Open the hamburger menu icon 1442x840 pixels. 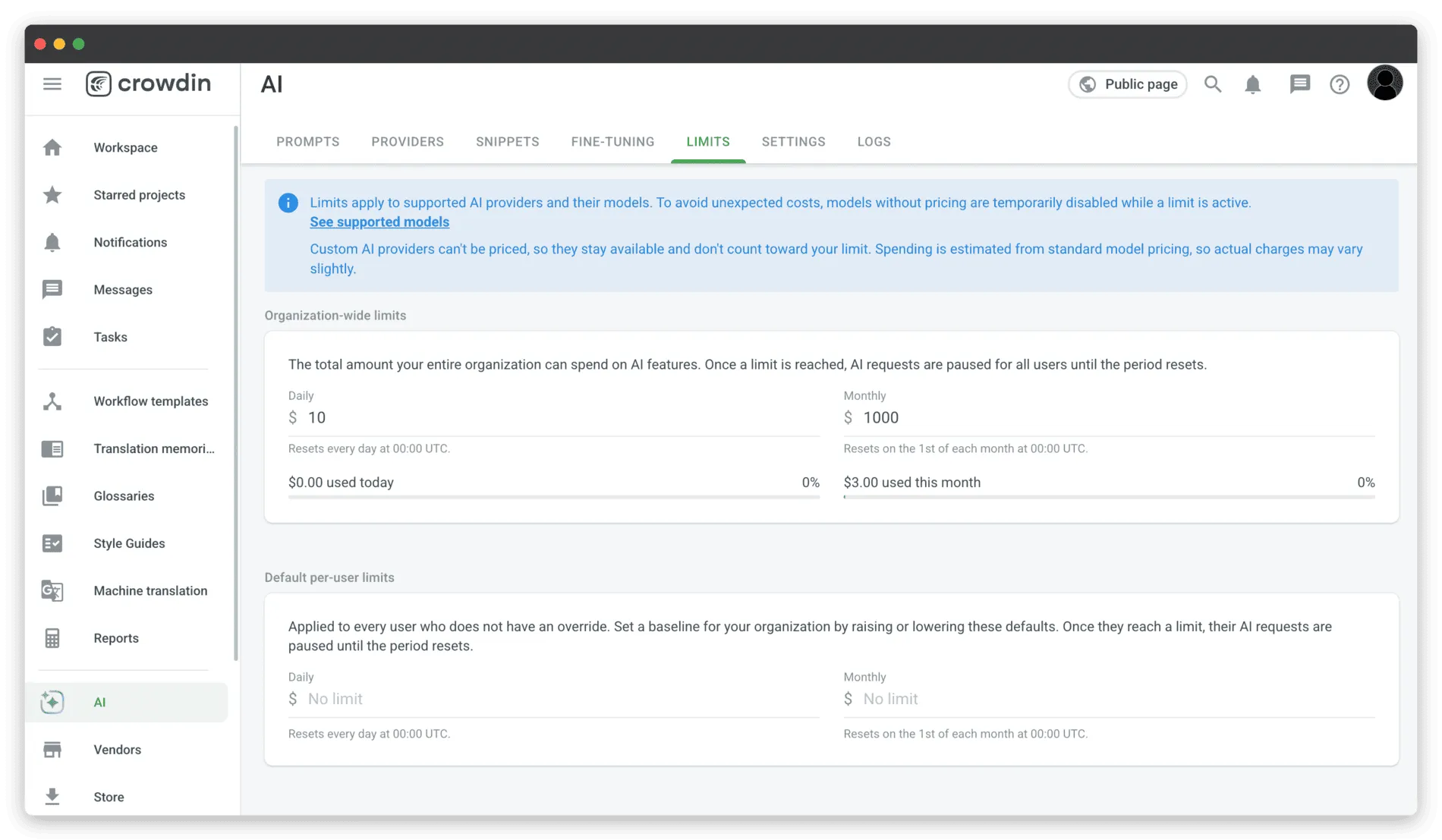click(52, 83)
